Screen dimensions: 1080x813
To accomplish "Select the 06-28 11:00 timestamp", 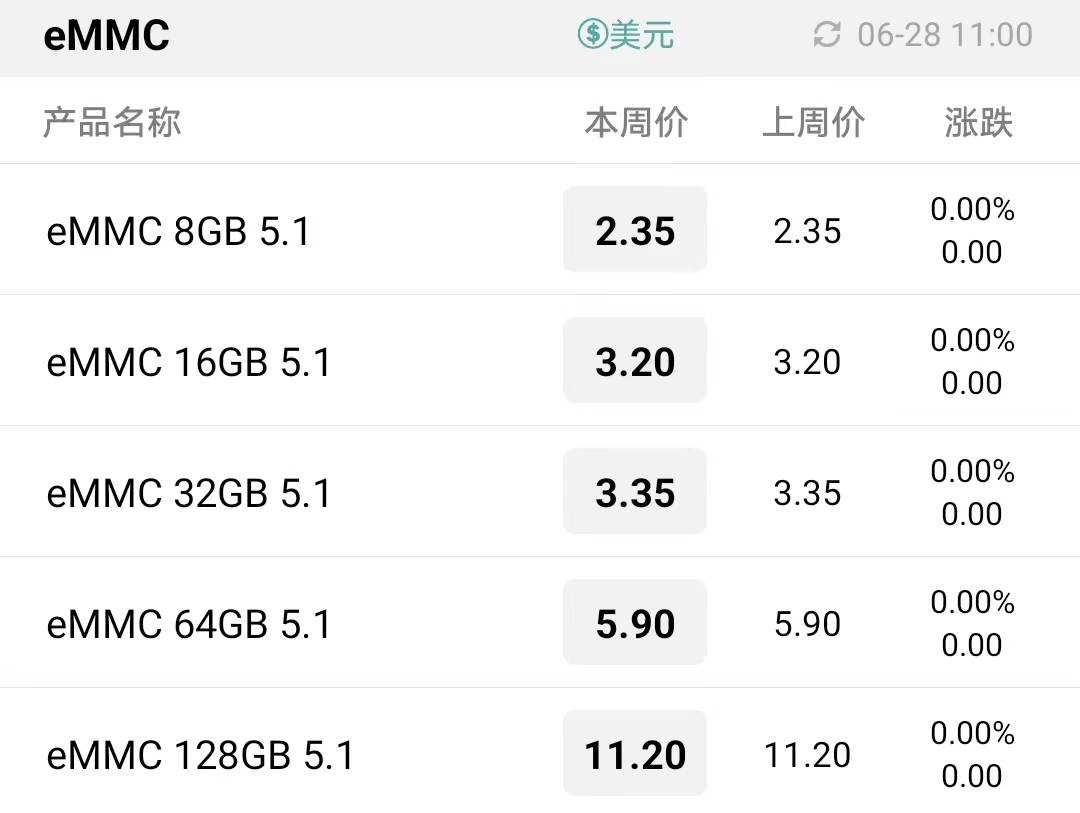I will pos(945,34).
